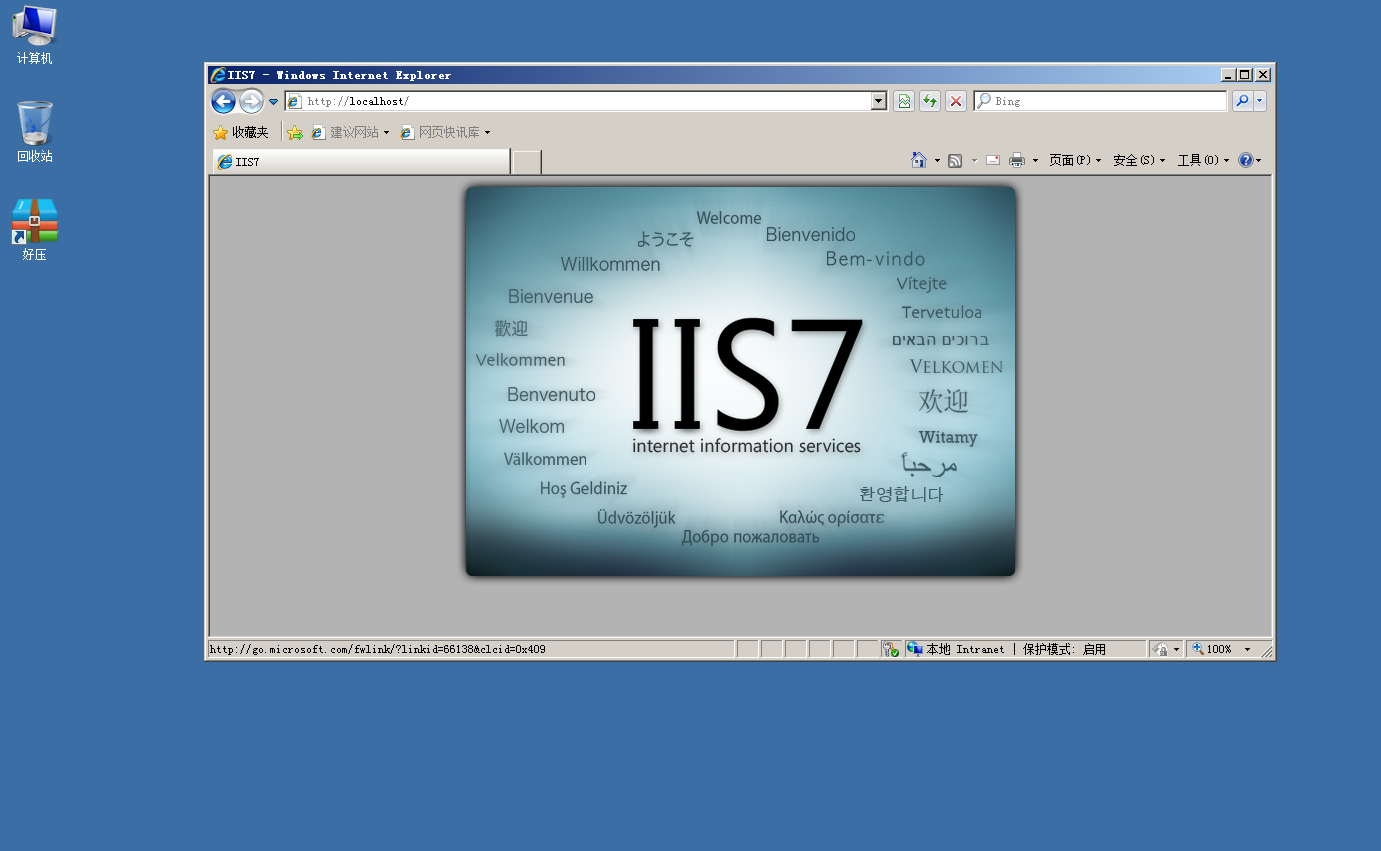Click the Read Mail envelope icon
Viewport: 1381px width, 851px height.
[993, 160]
